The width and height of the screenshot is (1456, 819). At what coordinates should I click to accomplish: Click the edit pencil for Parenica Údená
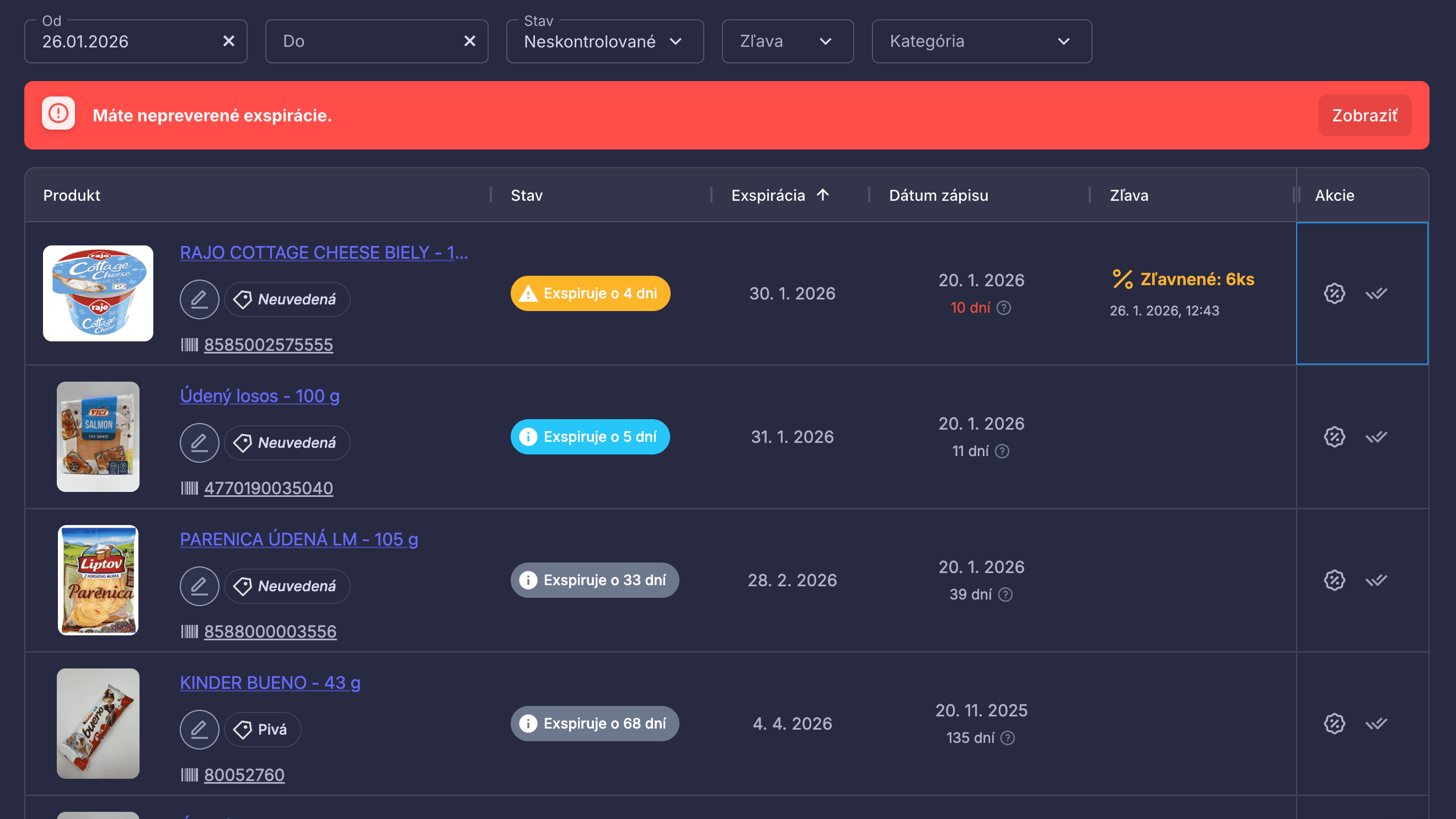click(199, 586)
